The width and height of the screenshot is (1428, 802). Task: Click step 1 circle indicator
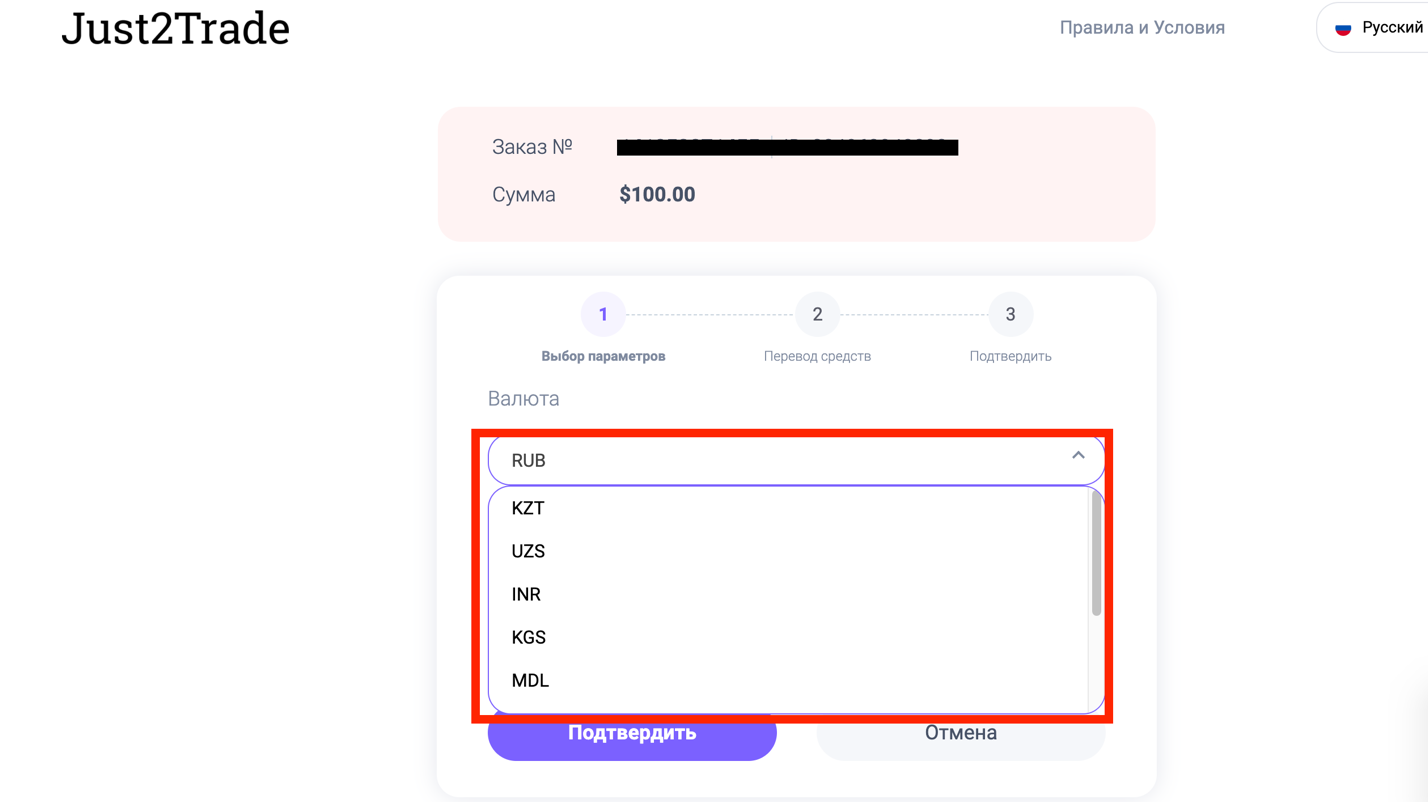click(x=603, y=314)
